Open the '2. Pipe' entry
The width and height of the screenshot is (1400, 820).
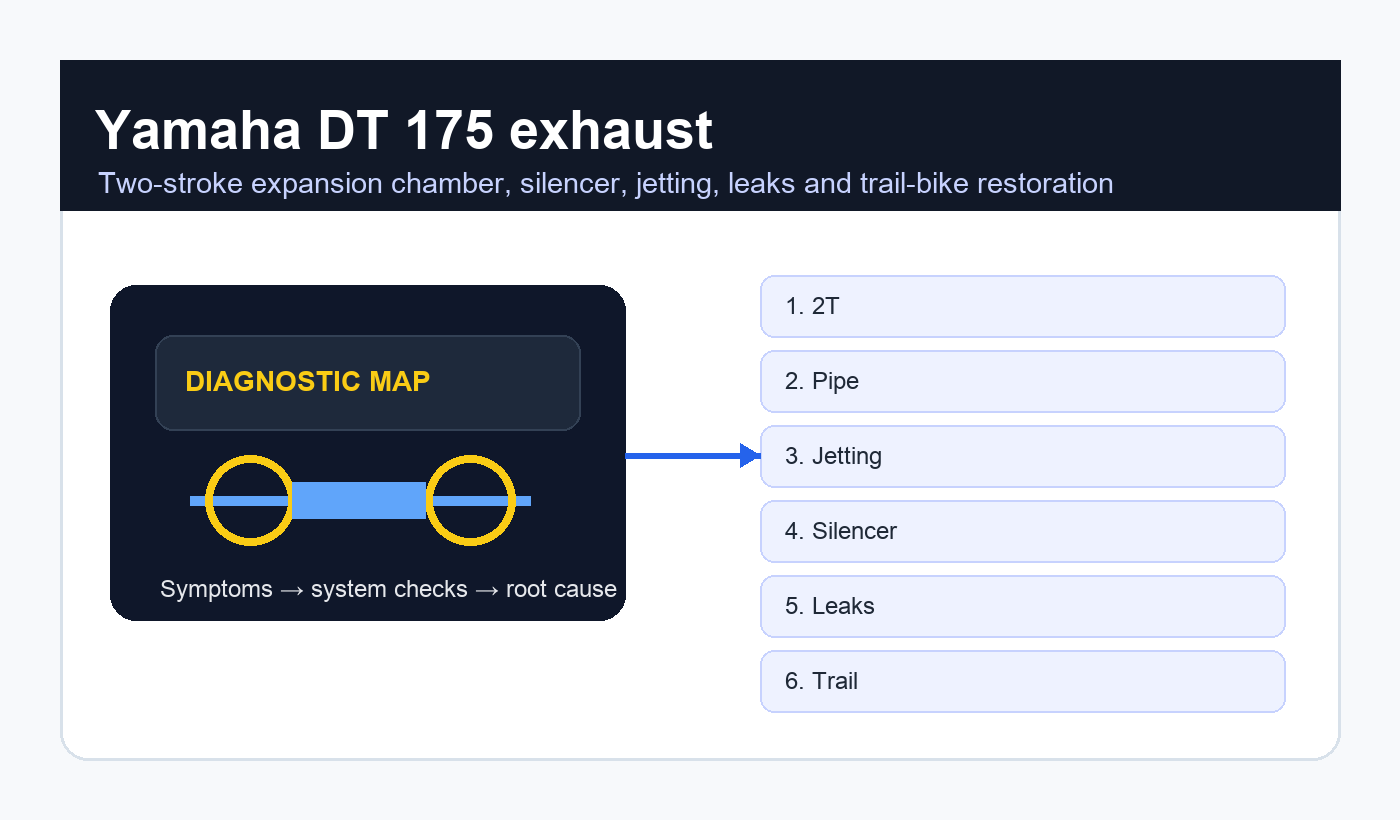(x=1022, y=381)
